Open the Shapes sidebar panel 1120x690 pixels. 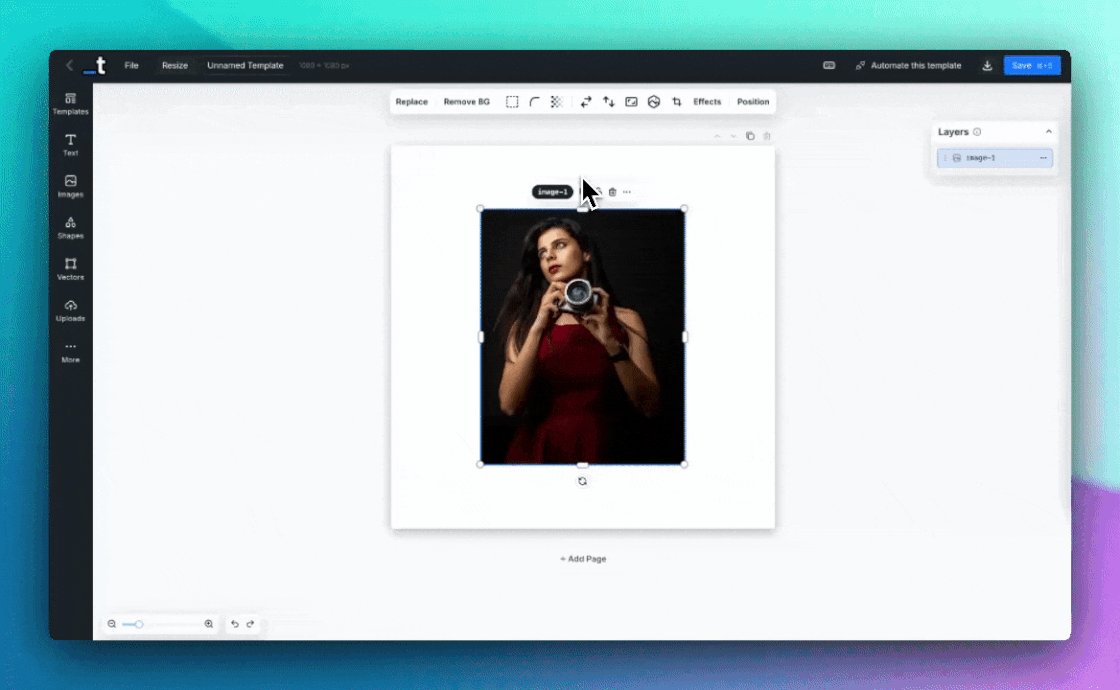70,227
